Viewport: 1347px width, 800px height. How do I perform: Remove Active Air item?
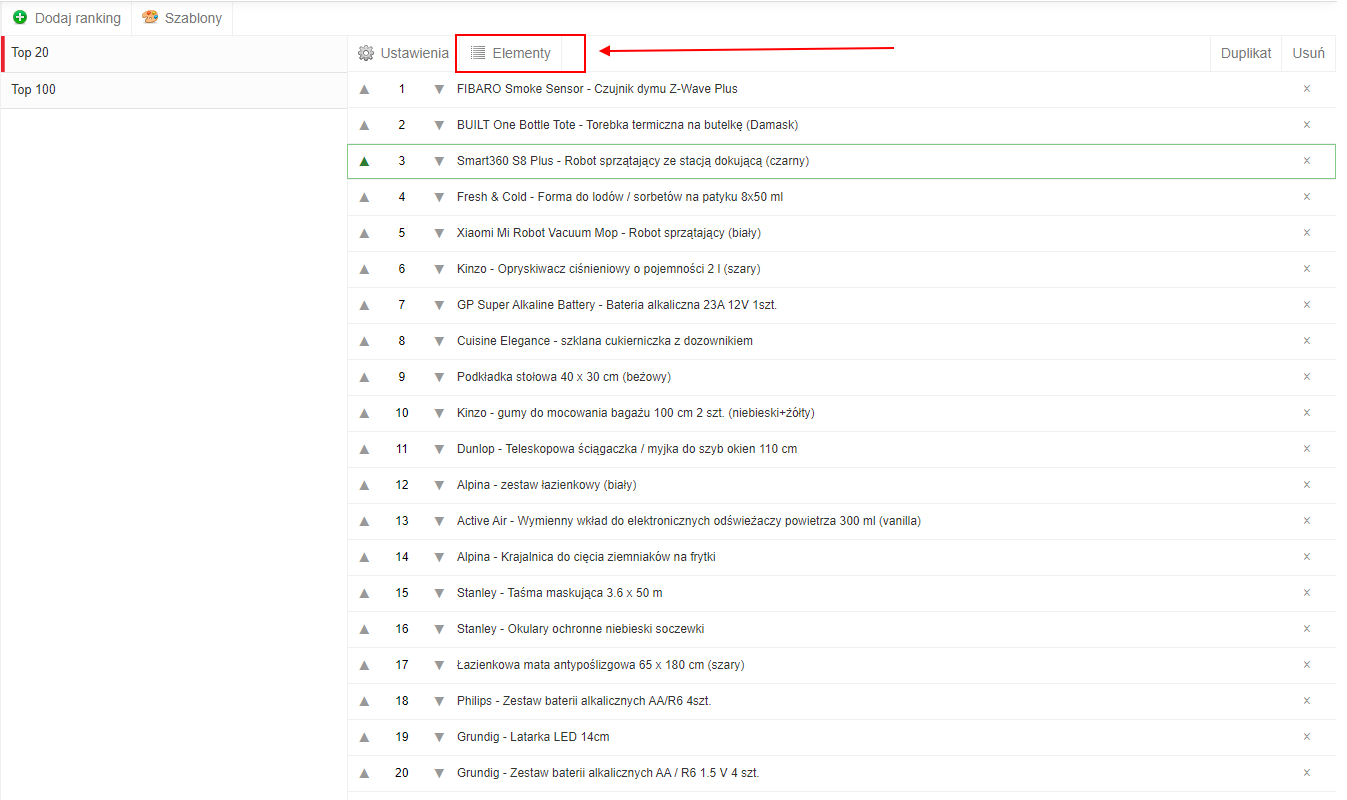pos(1306,521)
